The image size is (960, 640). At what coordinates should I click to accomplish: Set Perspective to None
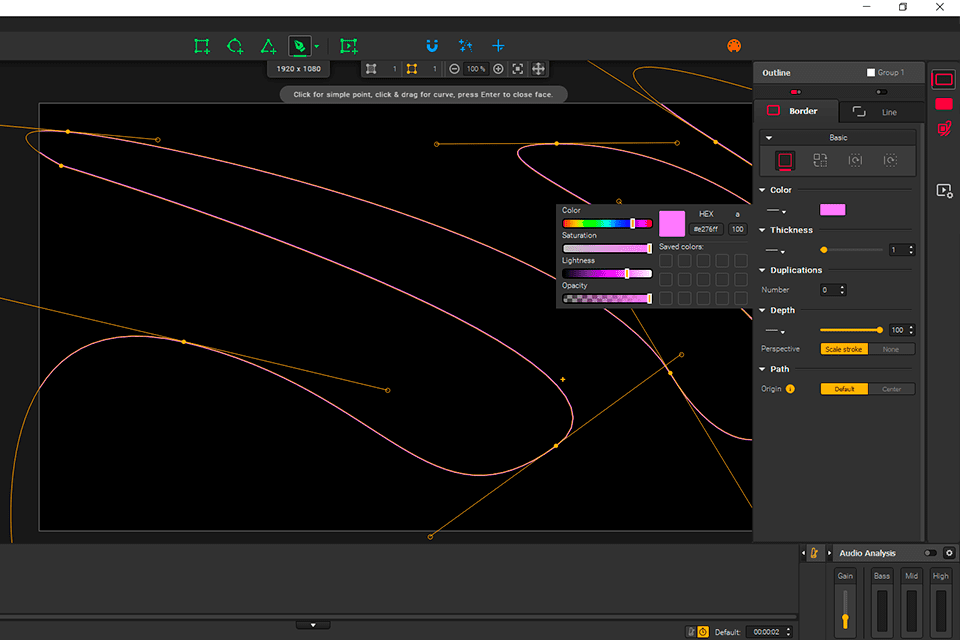(891, 349)
